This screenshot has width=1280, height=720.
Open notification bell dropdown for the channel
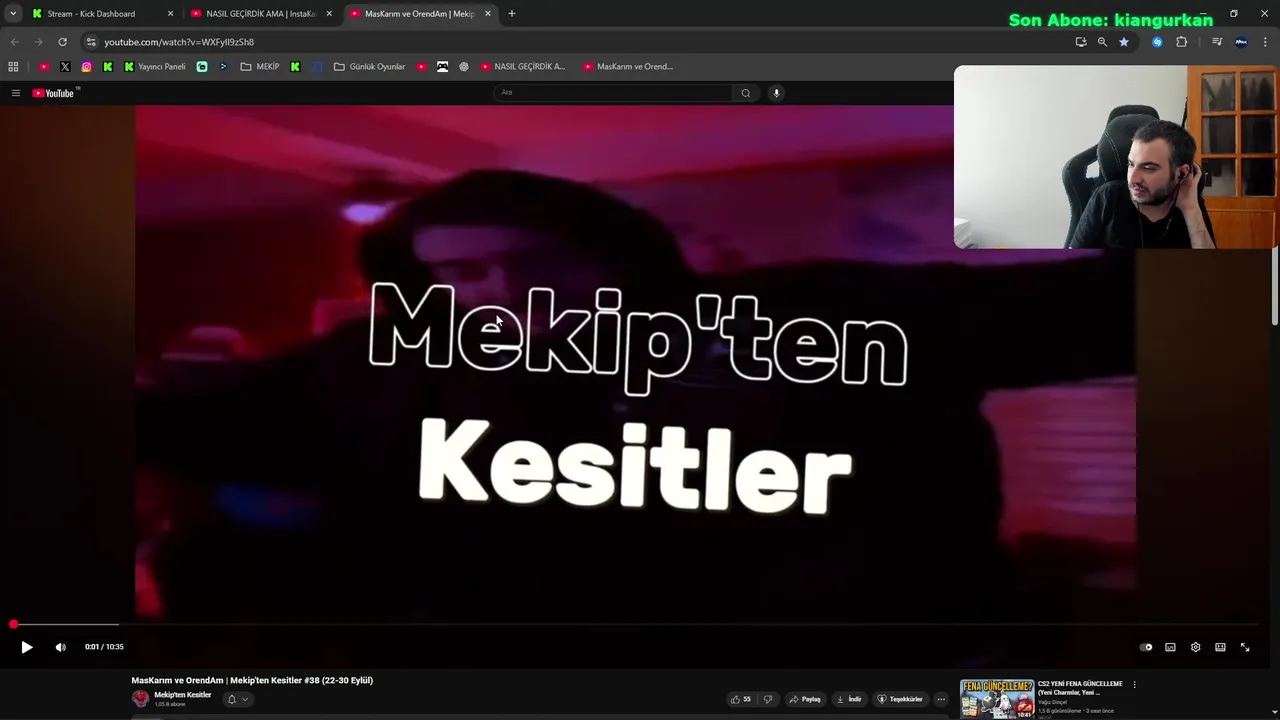237,699
